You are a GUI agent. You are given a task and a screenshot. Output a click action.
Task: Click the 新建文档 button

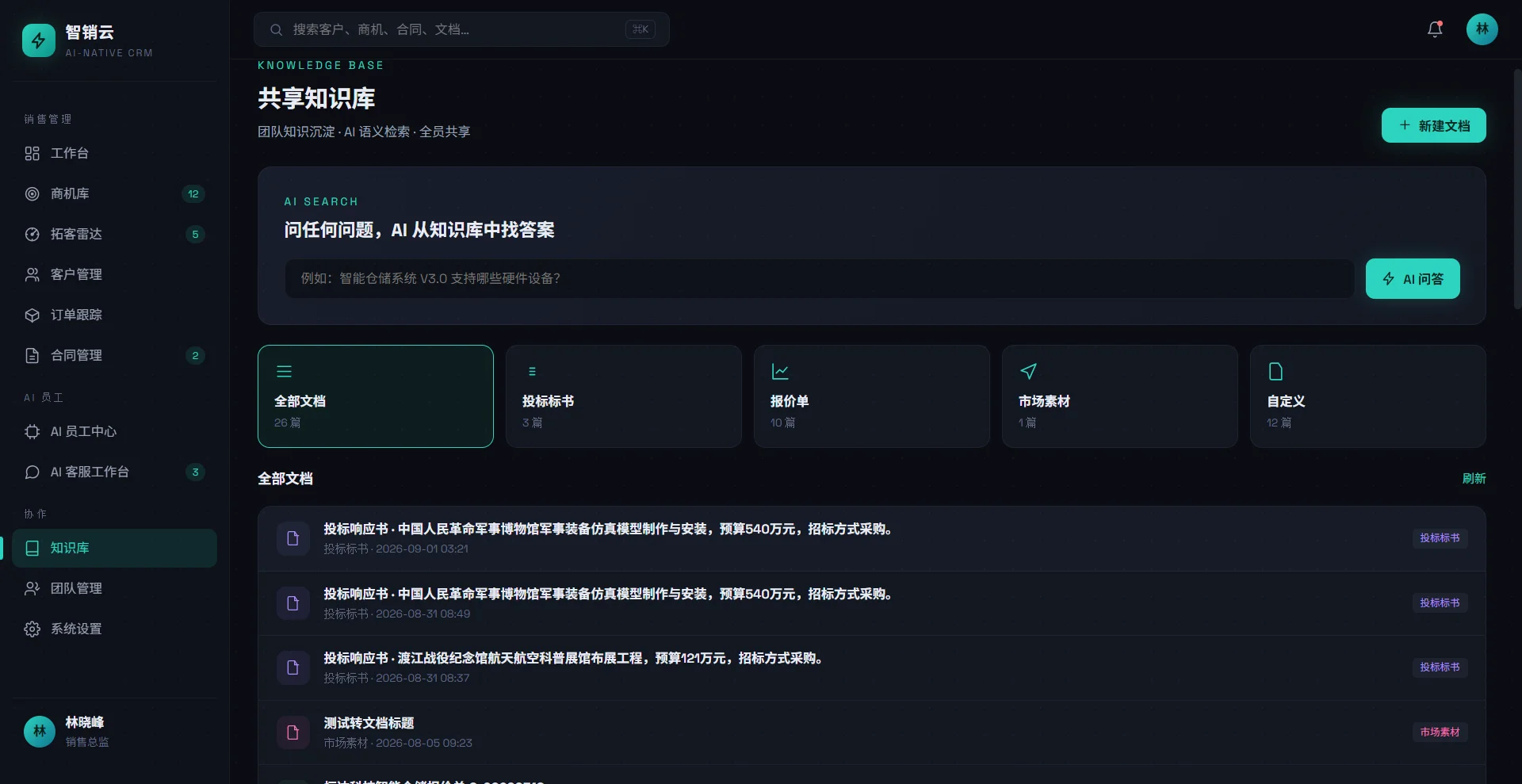tap(1434, 125)
